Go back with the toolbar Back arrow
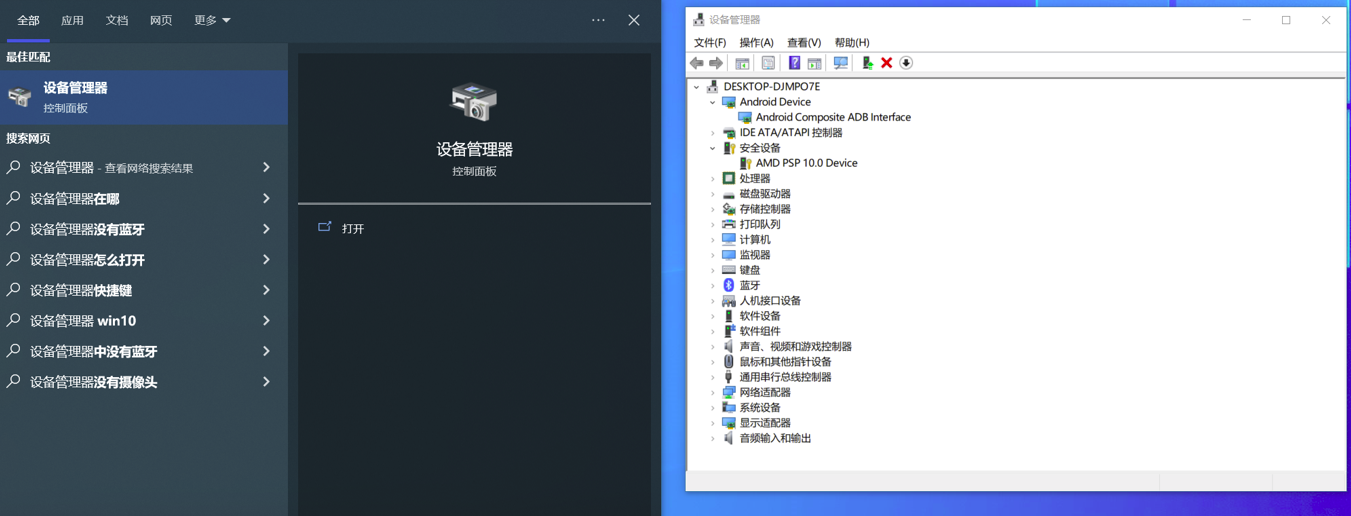The height and width of the screenshot is (516, 1351). click(x=697, y=63)
